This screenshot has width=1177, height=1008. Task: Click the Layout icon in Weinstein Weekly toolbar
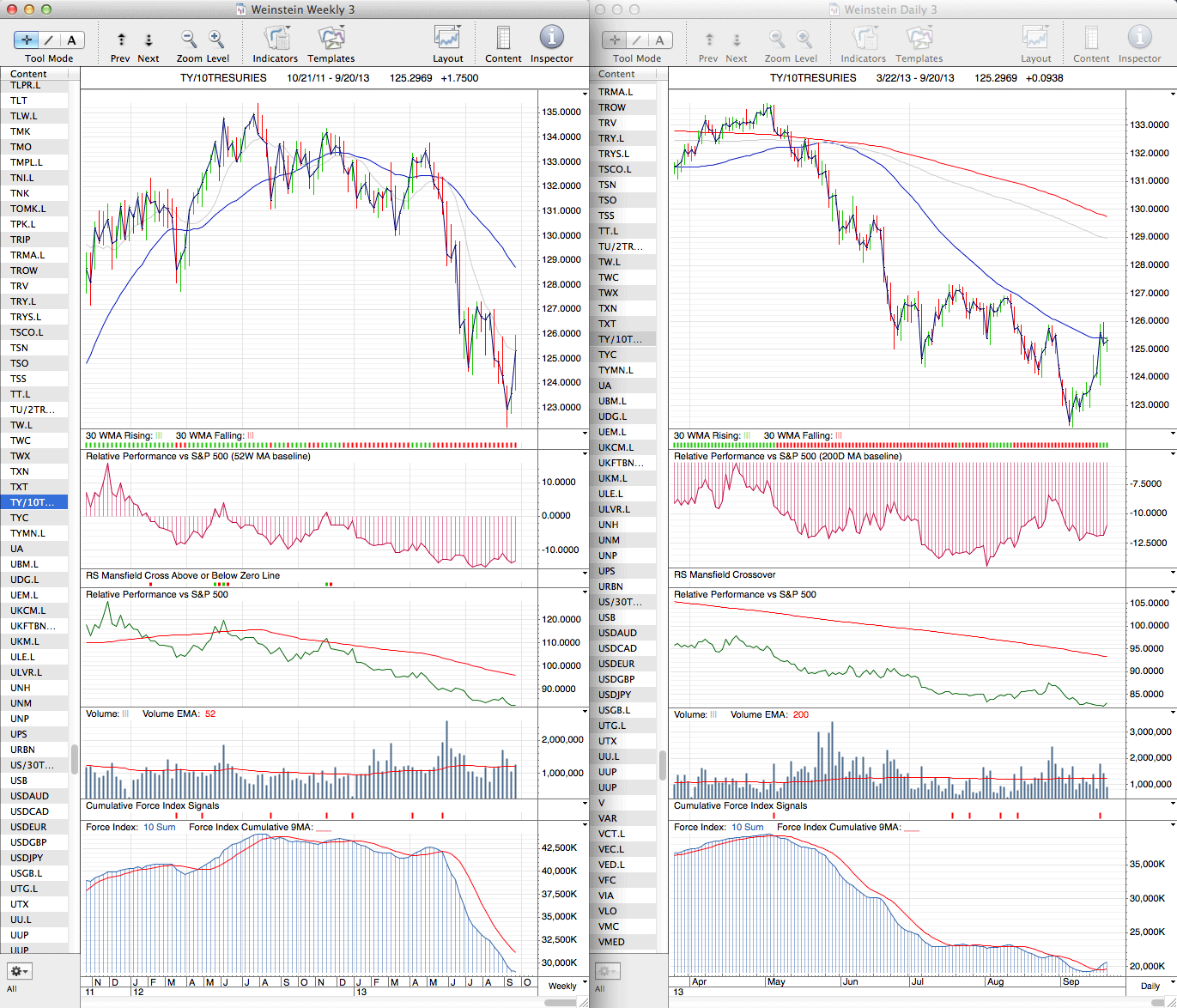pos(447,39)
